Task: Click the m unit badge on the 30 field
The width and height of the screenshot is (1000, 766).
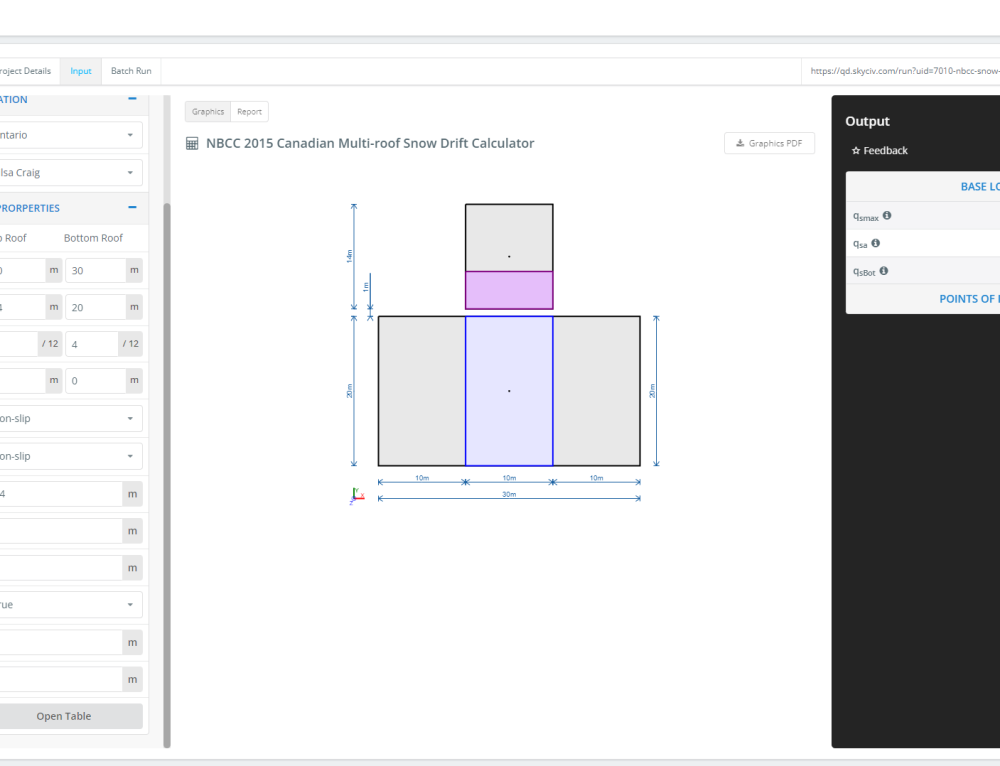Action: pos(132,270)
